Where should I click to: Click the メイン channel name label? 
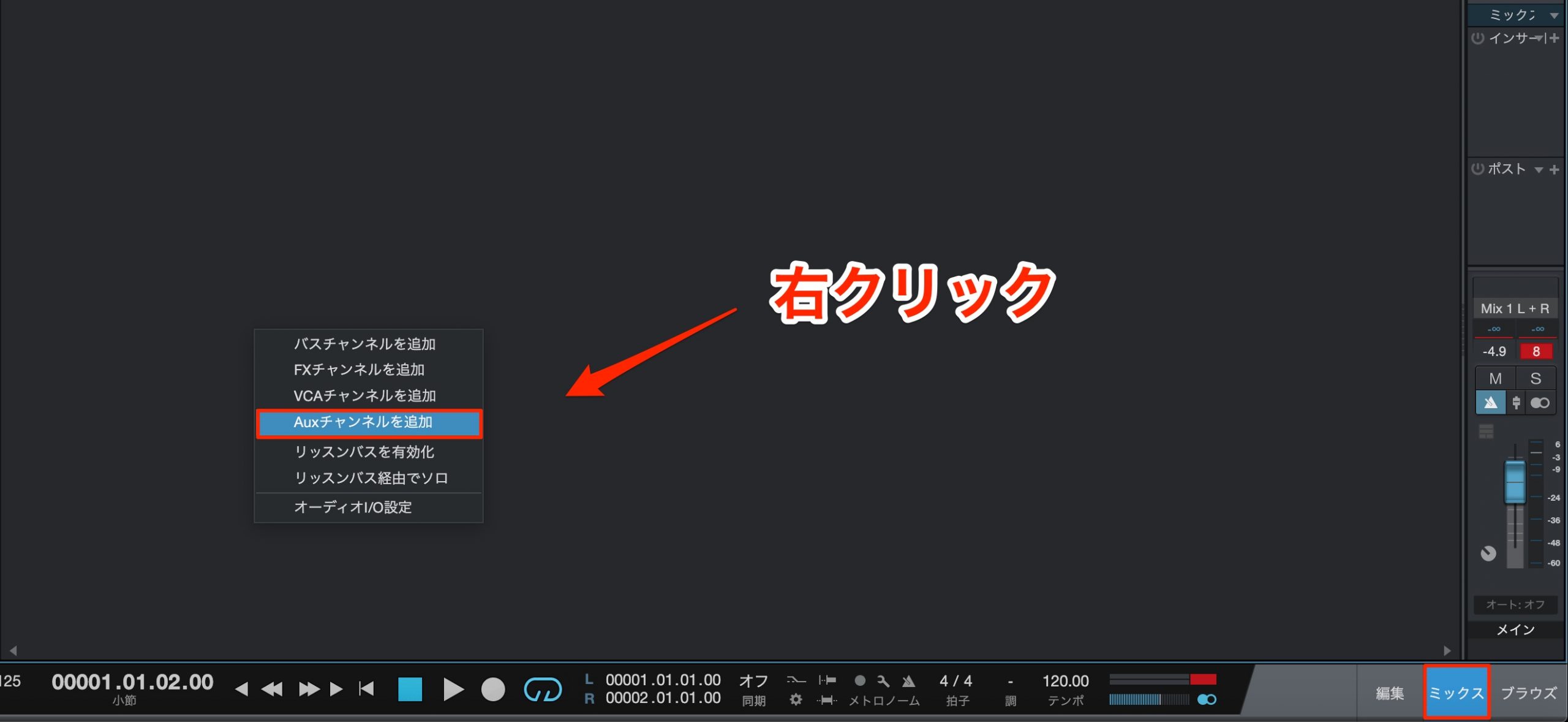click(x=1515, y=630)
